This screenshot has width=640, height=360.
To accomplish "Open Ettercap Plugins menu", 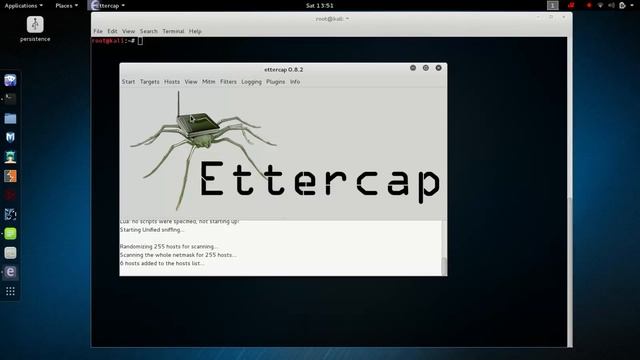I will (x=276, y=82).
